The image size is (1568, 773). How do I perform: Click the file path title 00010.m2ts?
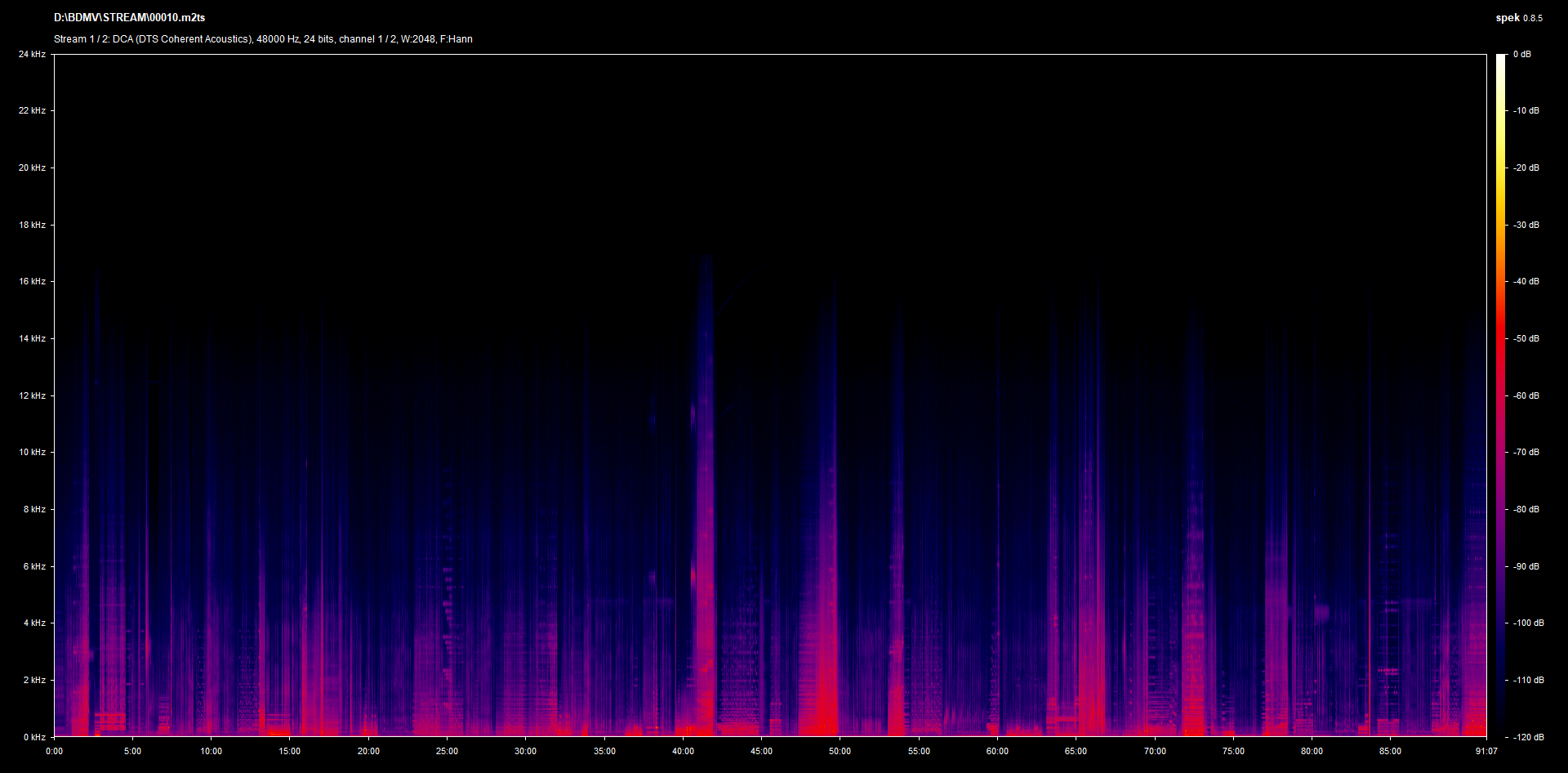[129, 17]
